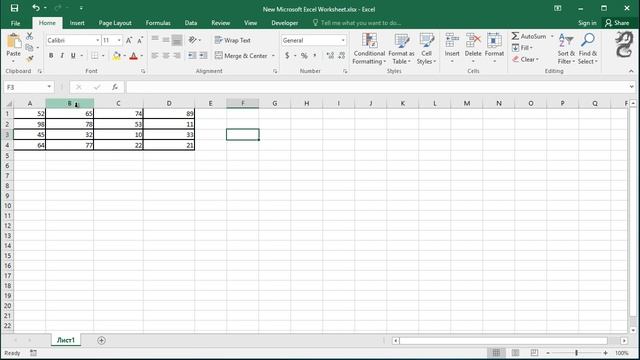Screen dimensions: 640x360
Task: Expand the AutoSum dropdown arrow
Action: pos(552,36)
